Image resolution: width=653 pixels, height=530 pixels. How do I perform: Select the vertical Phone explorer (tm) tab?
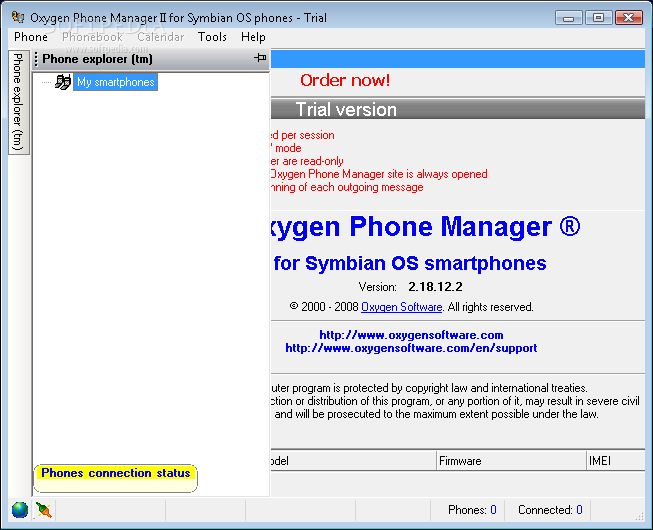(18, 102)
